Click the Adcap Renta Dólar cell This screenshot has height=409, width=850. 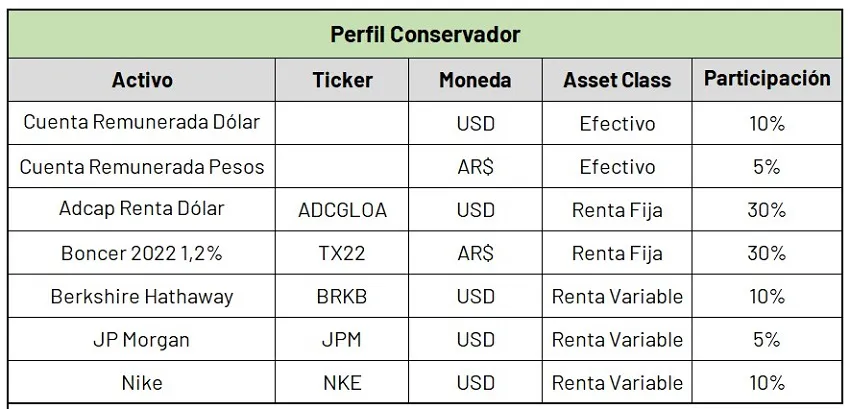click(142, 210)
